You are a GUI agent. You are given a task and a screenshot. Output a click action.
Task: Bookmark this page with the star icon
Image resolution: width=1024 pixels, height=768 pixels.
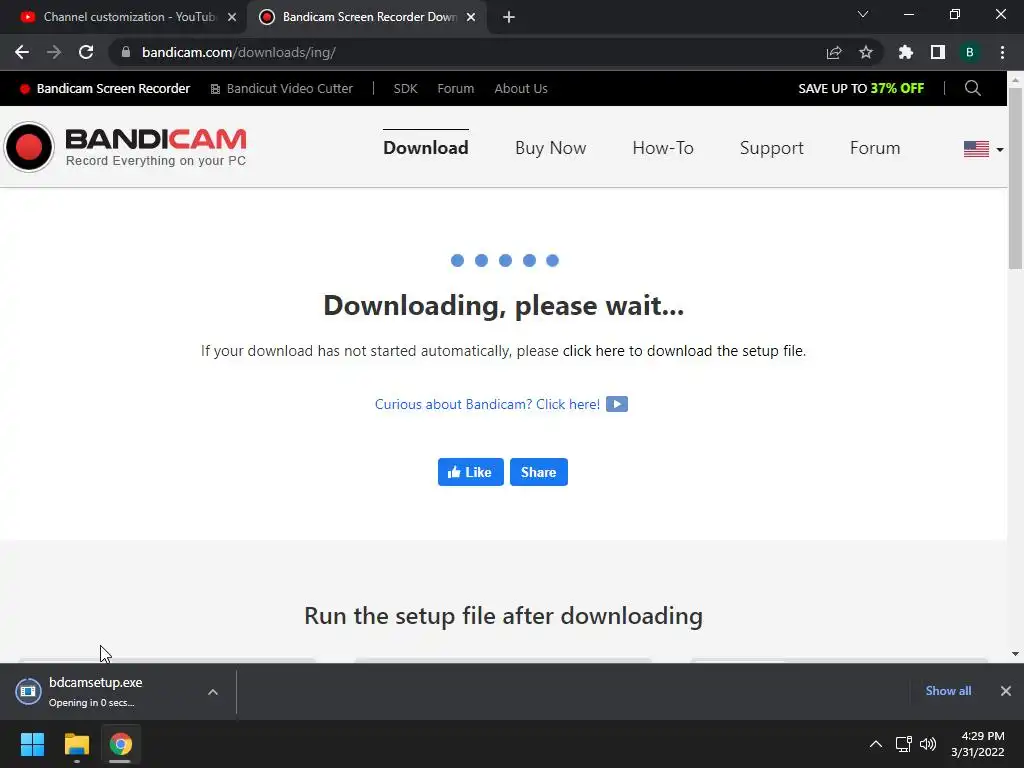(x=866, y=52)
